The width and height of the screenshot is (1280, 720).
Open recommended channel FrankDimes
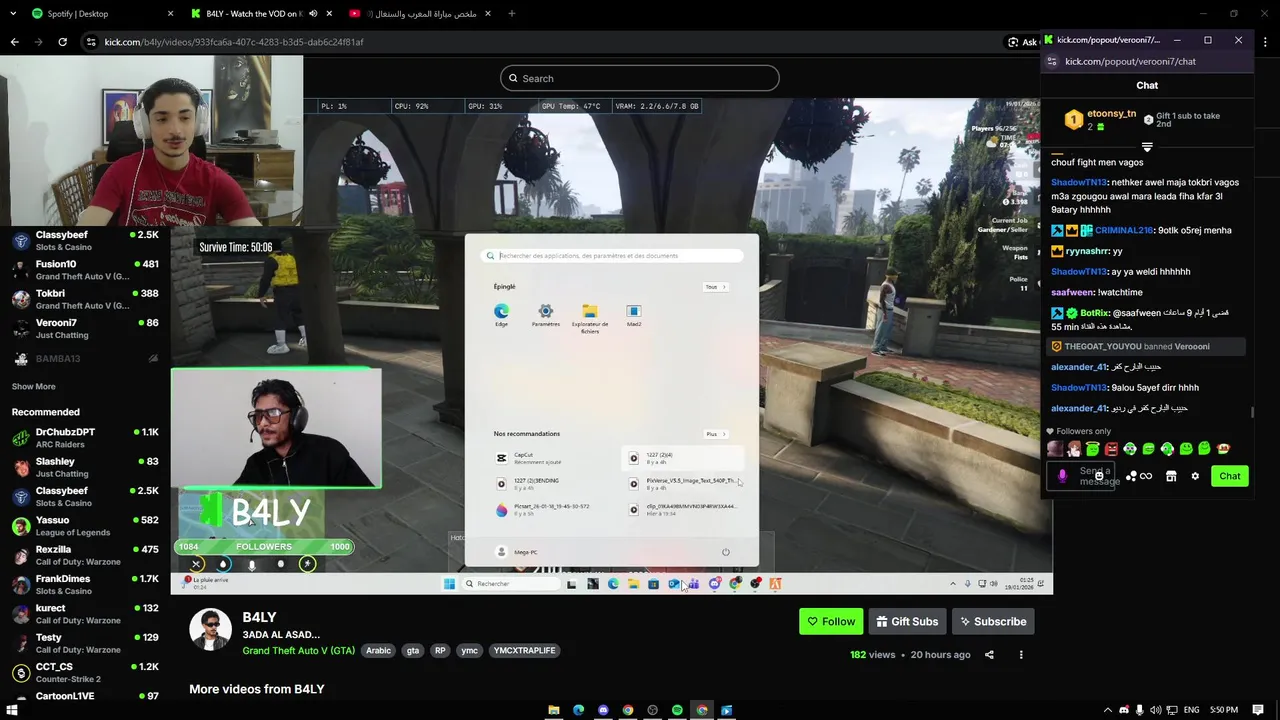pyautogui.click(x=85, y=584)
